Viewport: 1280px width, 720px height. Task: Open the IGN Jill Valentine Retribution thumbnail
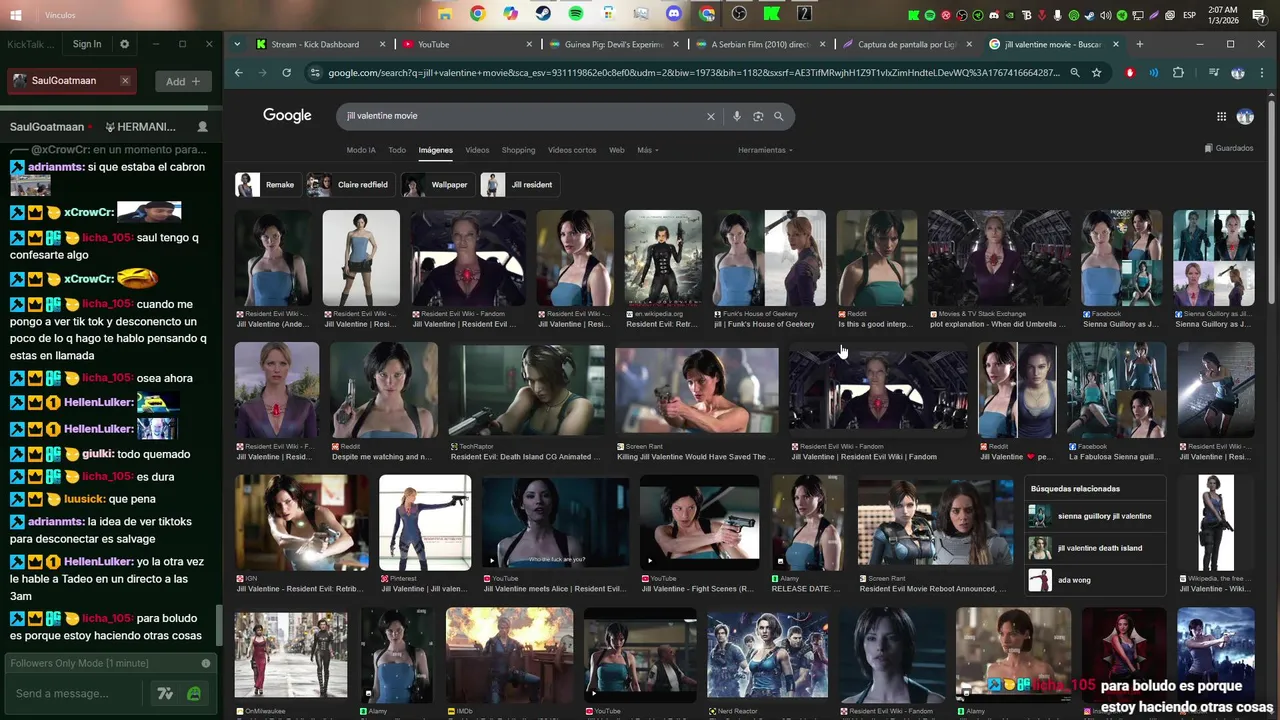tap(301, 523)
